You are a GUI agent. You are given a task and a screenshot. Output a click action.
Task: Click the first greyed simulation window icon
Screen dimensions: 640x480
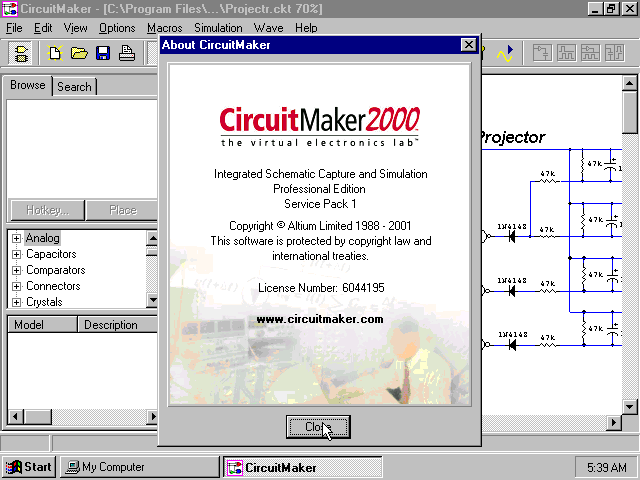pyautogui.click(x=542, y=53)
